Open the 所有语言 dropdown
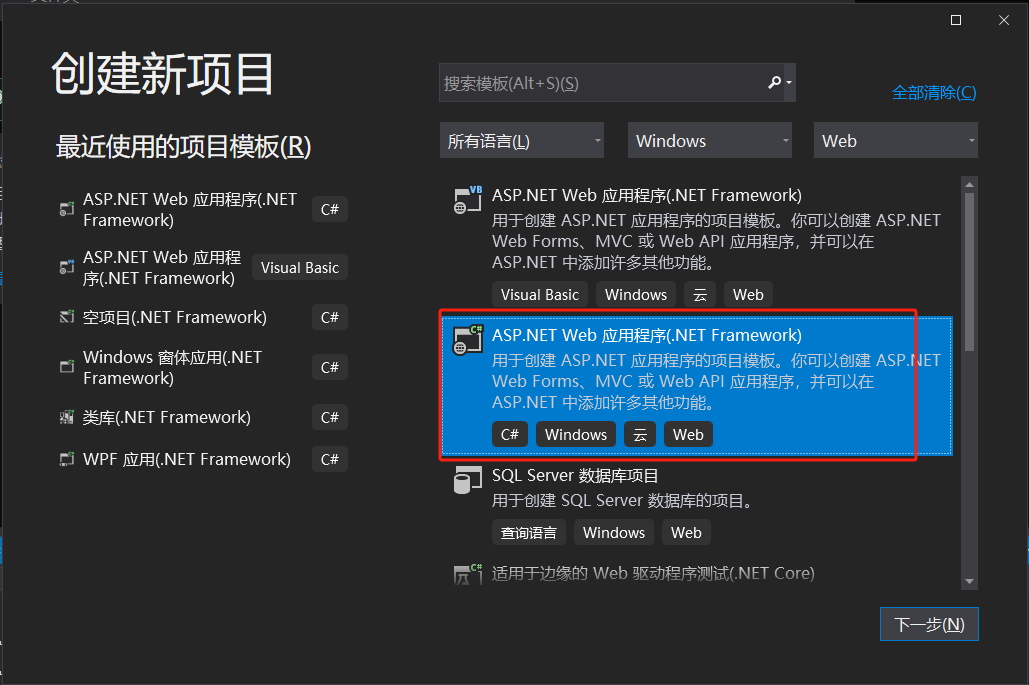Viewport: 1029px width, 685px height. (x=521, y=140)
